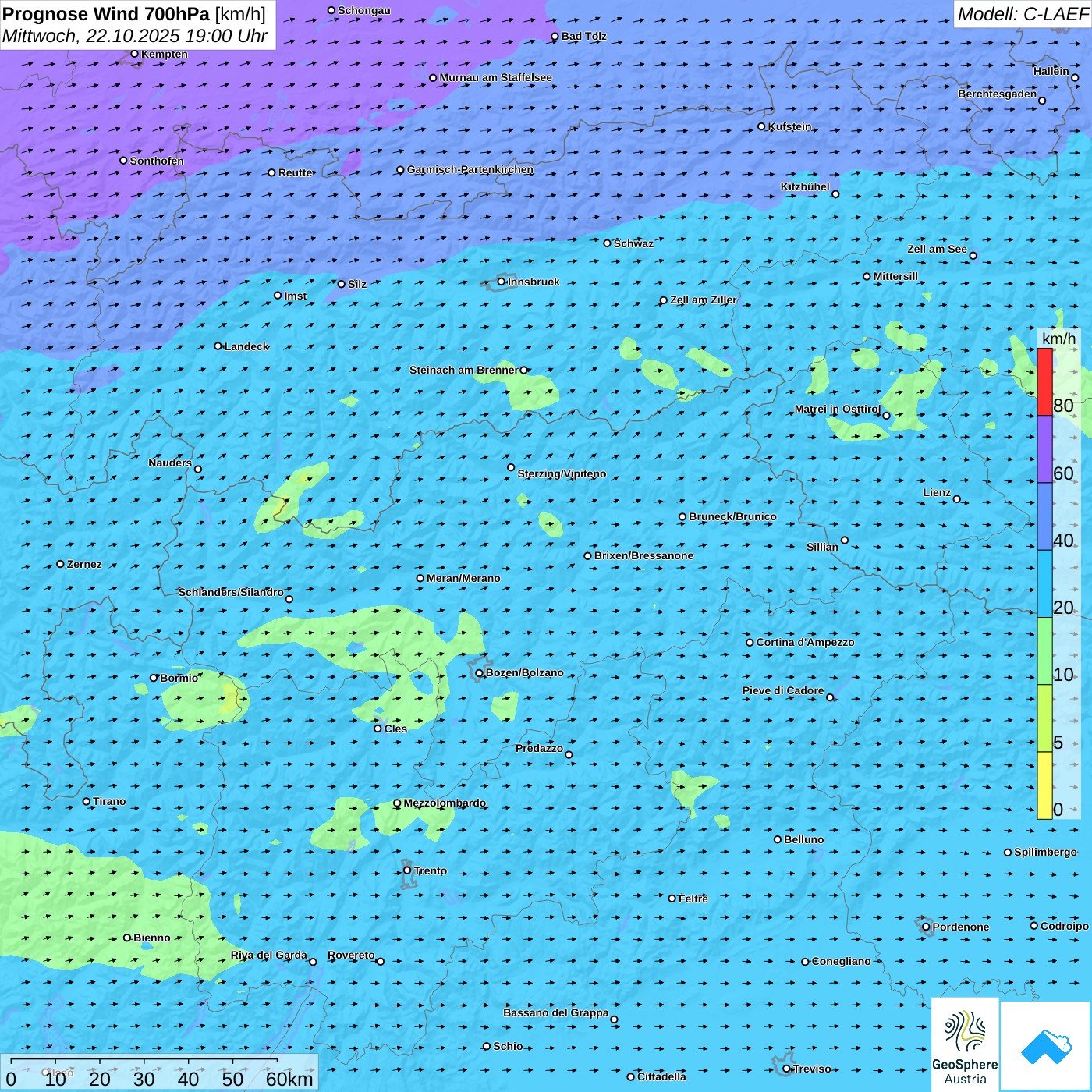
Task: Click the Tirano label
Action: (109, 801)
